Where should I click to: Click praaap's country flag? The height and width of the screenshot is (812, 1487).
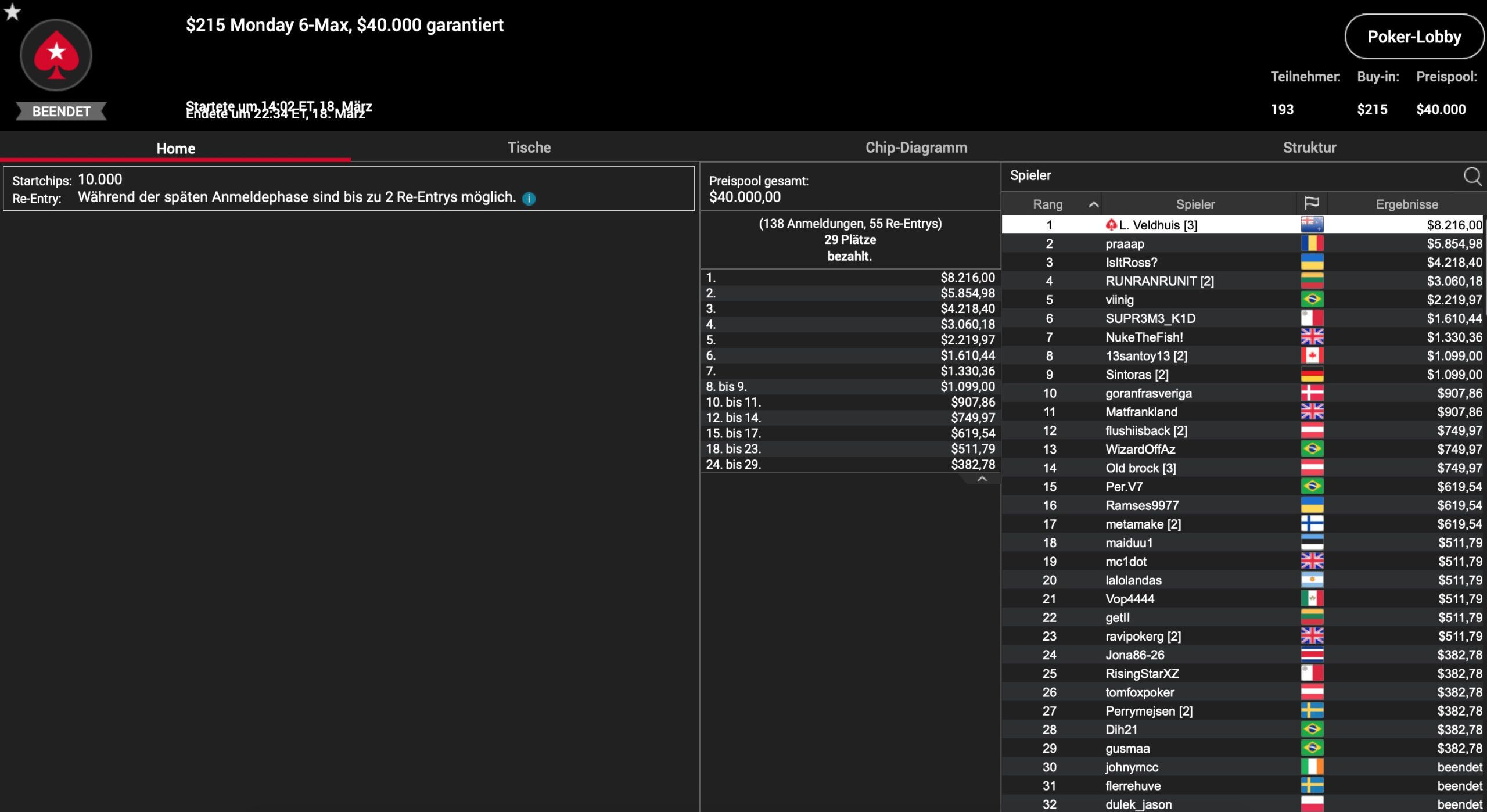1312,243
